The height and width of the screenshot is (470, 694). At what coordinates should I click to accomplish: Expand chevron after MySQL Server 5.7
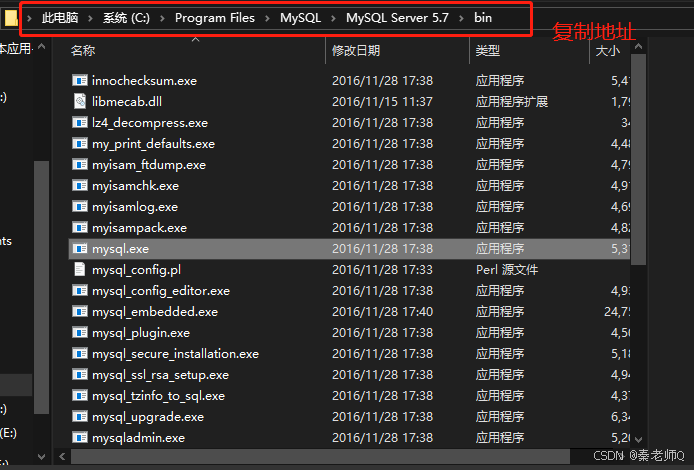click(x=462, y=18)
